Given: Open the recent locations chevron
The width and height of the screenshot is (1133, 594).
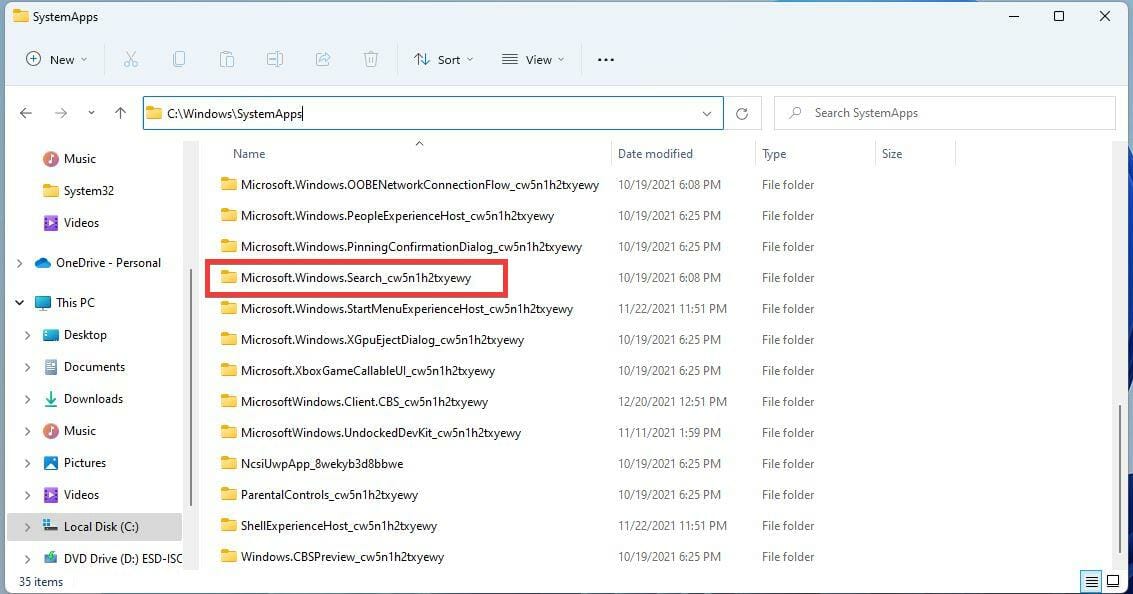Looking at the screenshot, I should (x=91, y=113).
